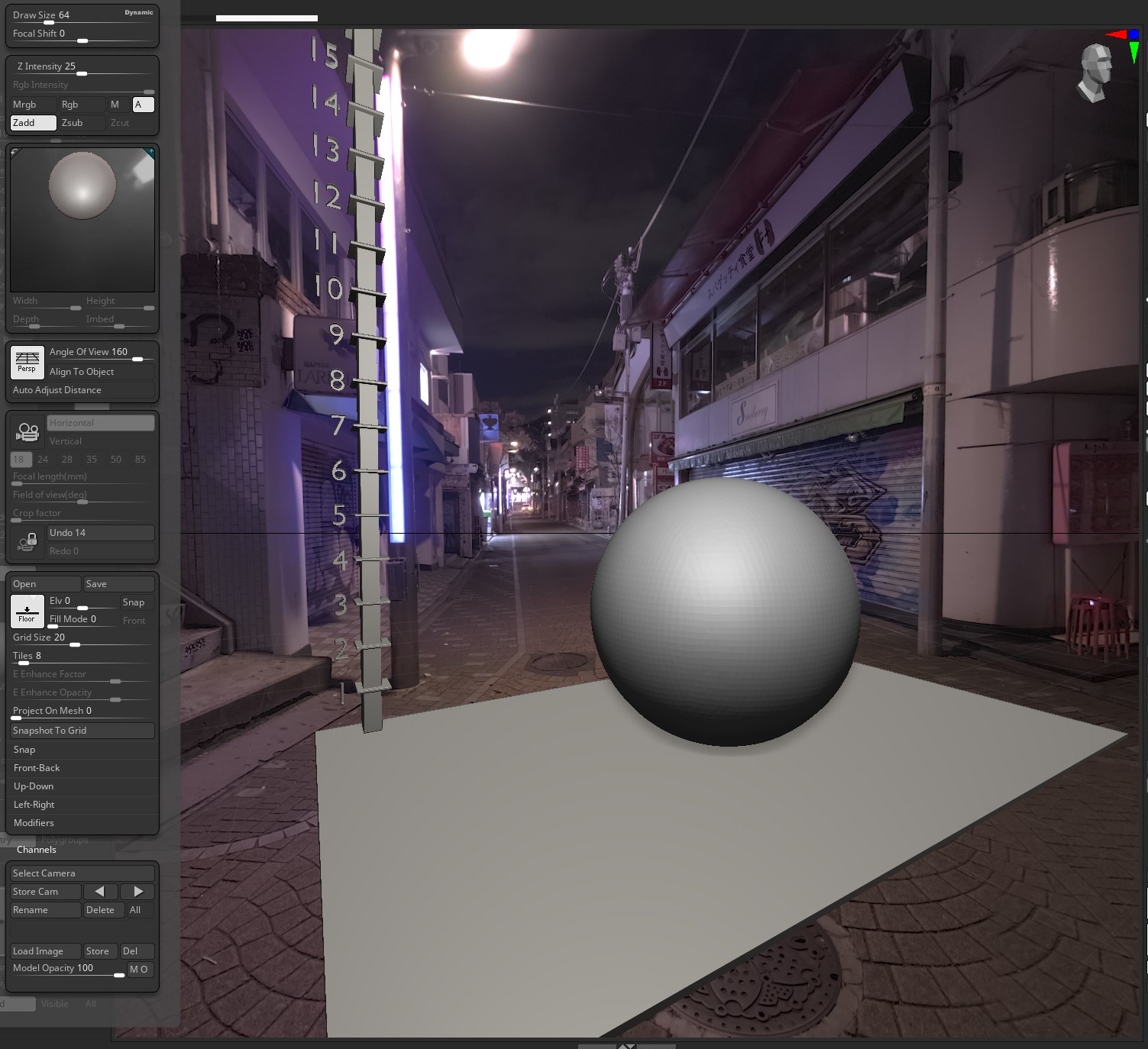Toggle the Persp perspective icon

[x=27, y=361]
